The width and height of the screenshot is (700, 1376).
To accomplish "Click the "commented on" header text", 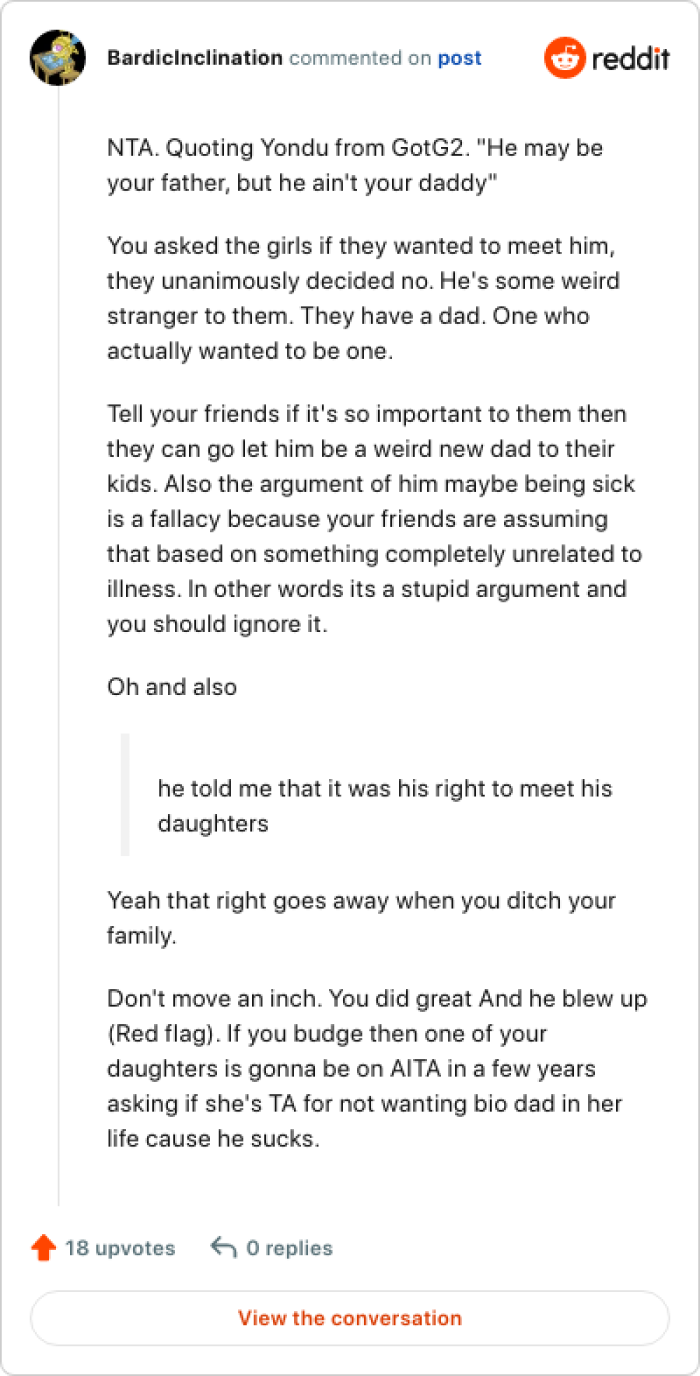I will [360, 58].
